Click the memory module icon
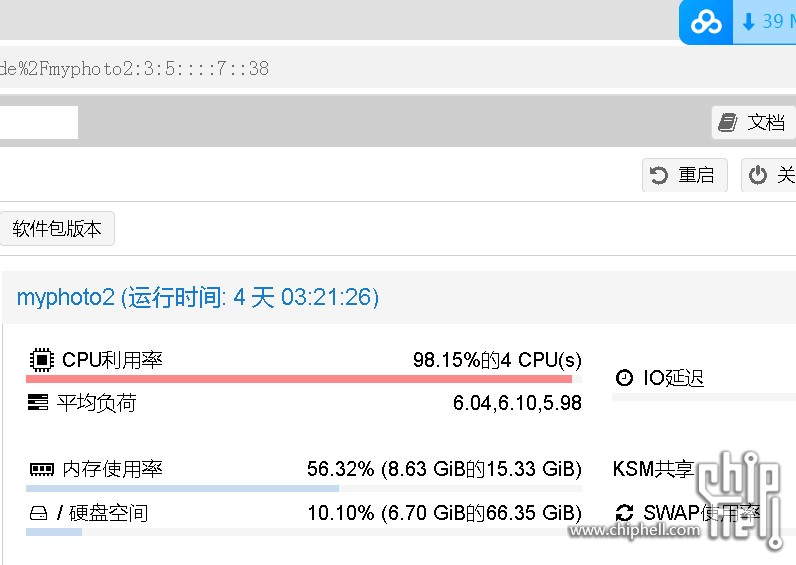Viewport: 796px width, 565px height. click(x=42, y=469)
